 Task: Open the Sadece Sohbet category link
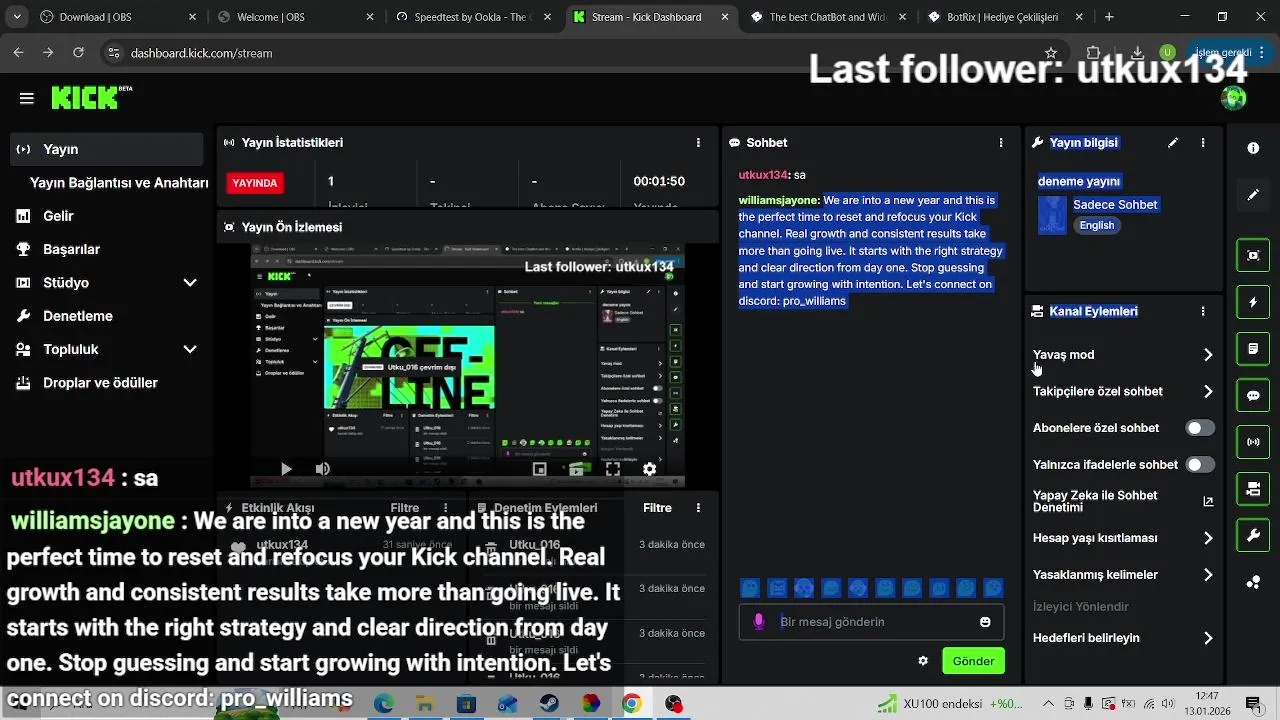click(1115, 205)
